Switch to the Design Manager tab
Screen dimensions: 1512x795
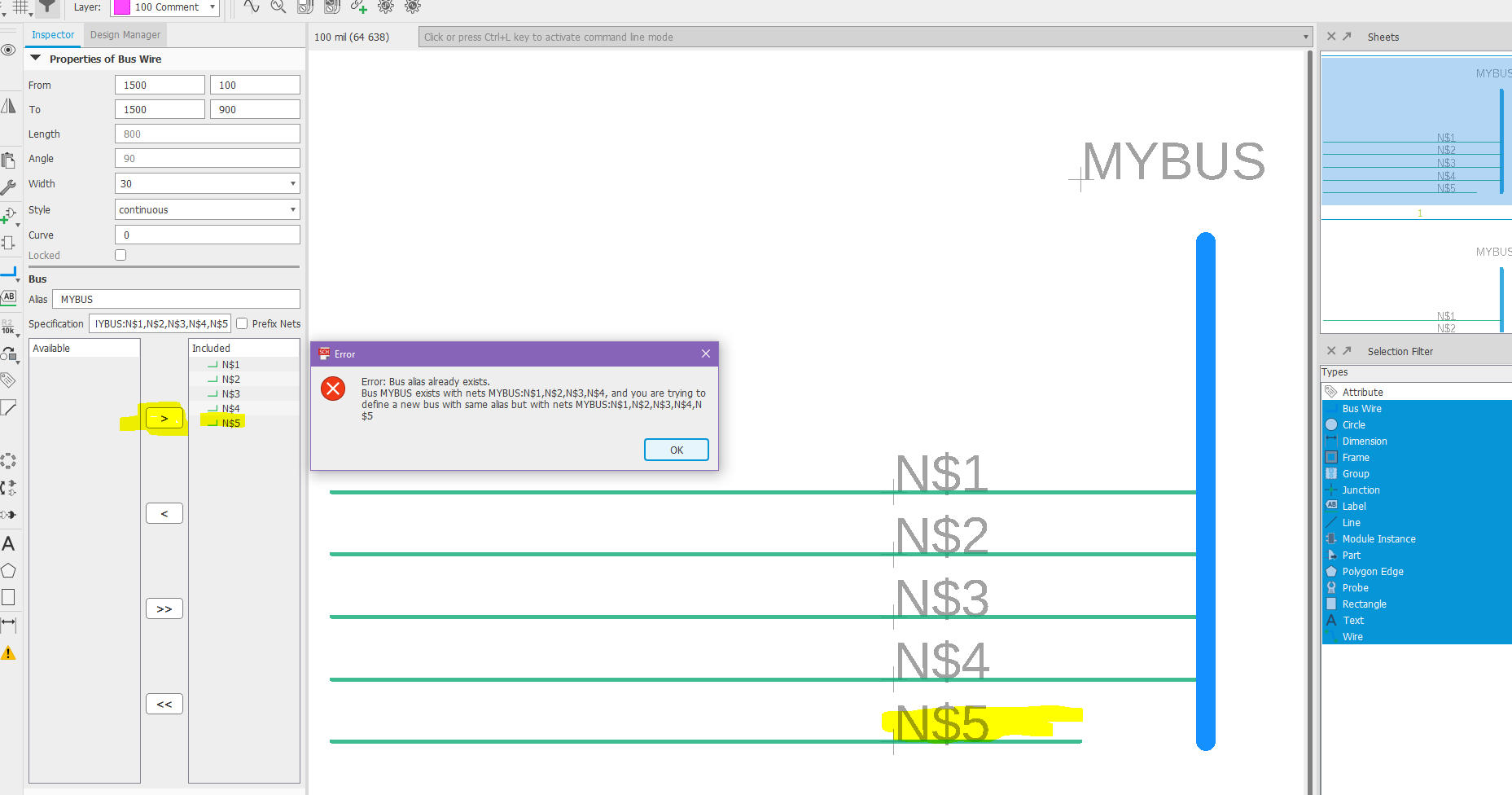tap(125, 35)
